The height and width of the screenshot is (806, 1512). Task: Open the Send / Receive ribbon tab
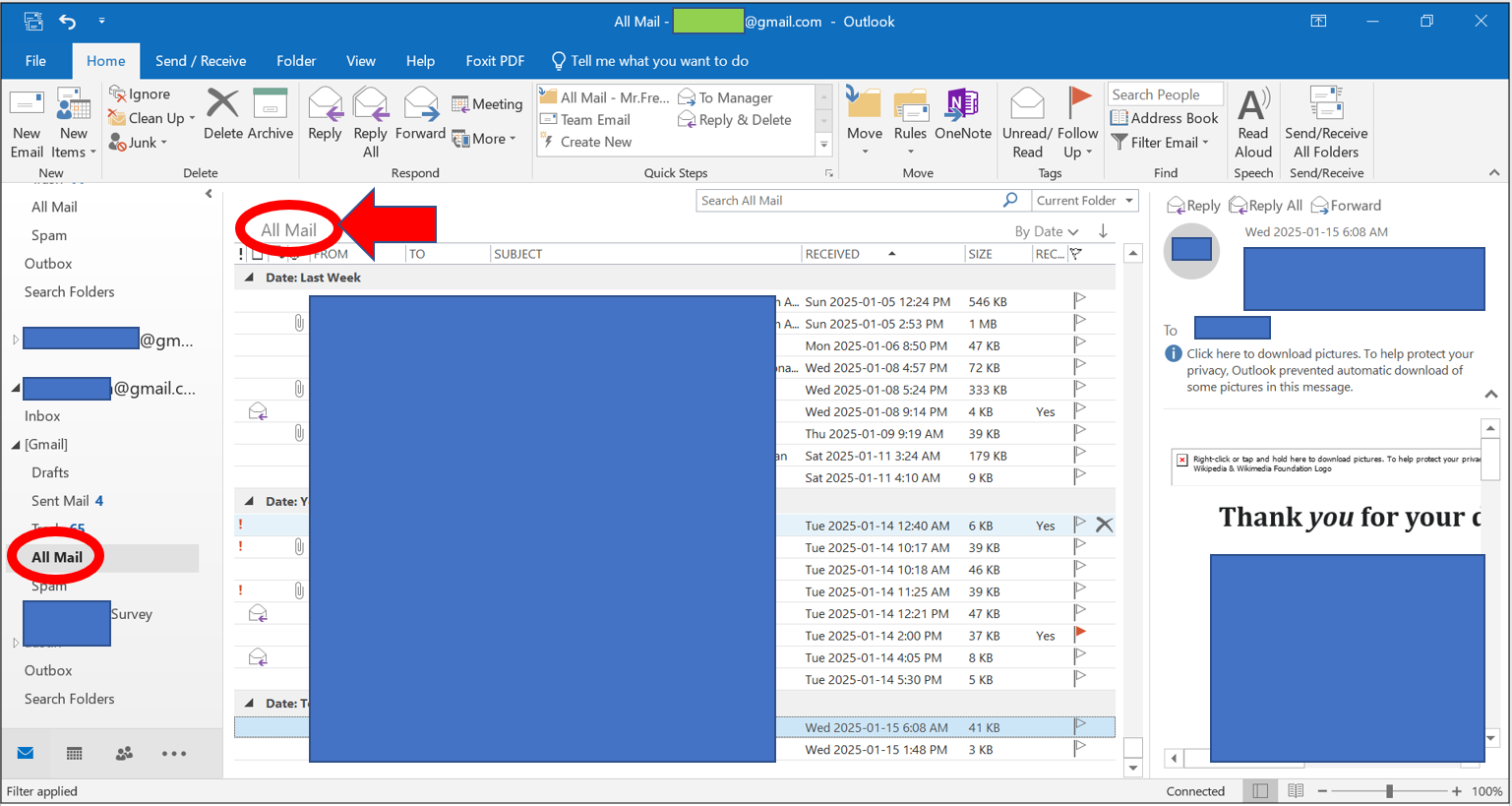point(201,61)
